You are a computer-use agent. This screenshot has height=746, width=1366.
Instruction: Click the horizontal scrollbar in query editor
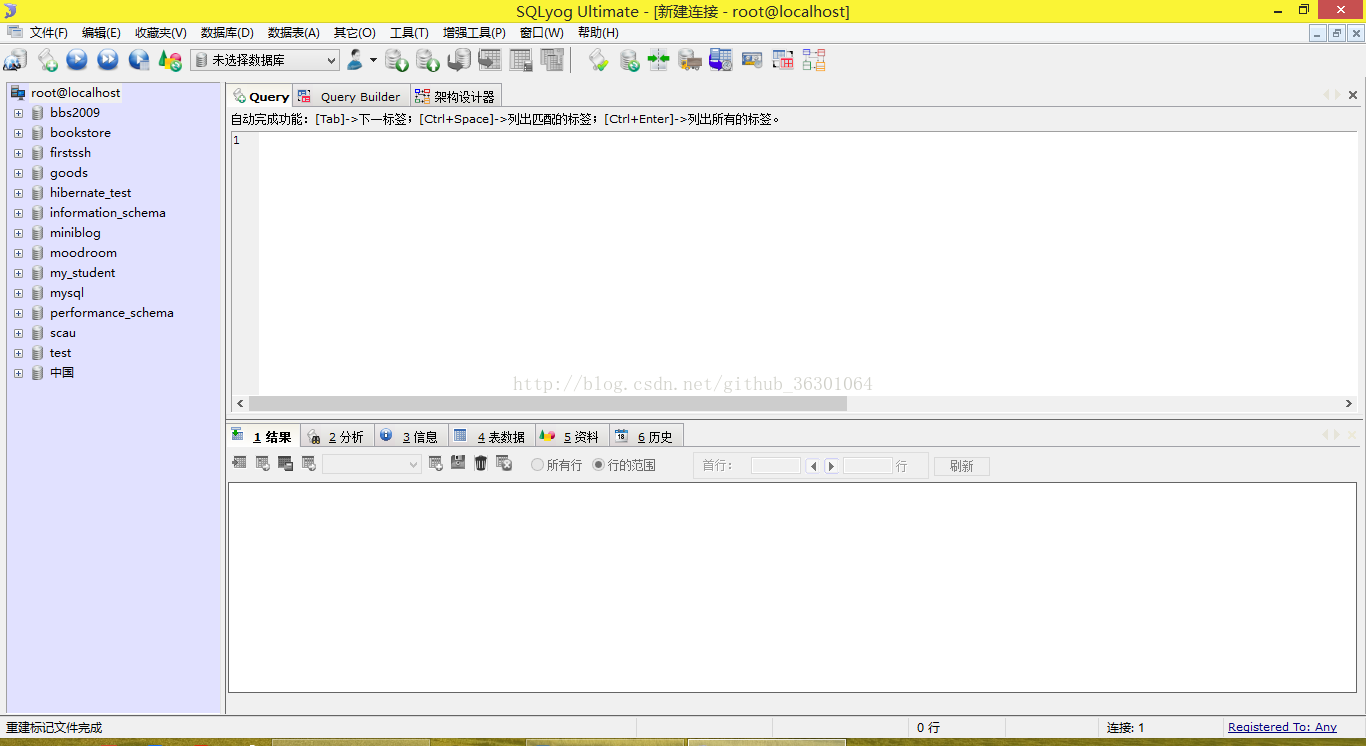point(547,404)
